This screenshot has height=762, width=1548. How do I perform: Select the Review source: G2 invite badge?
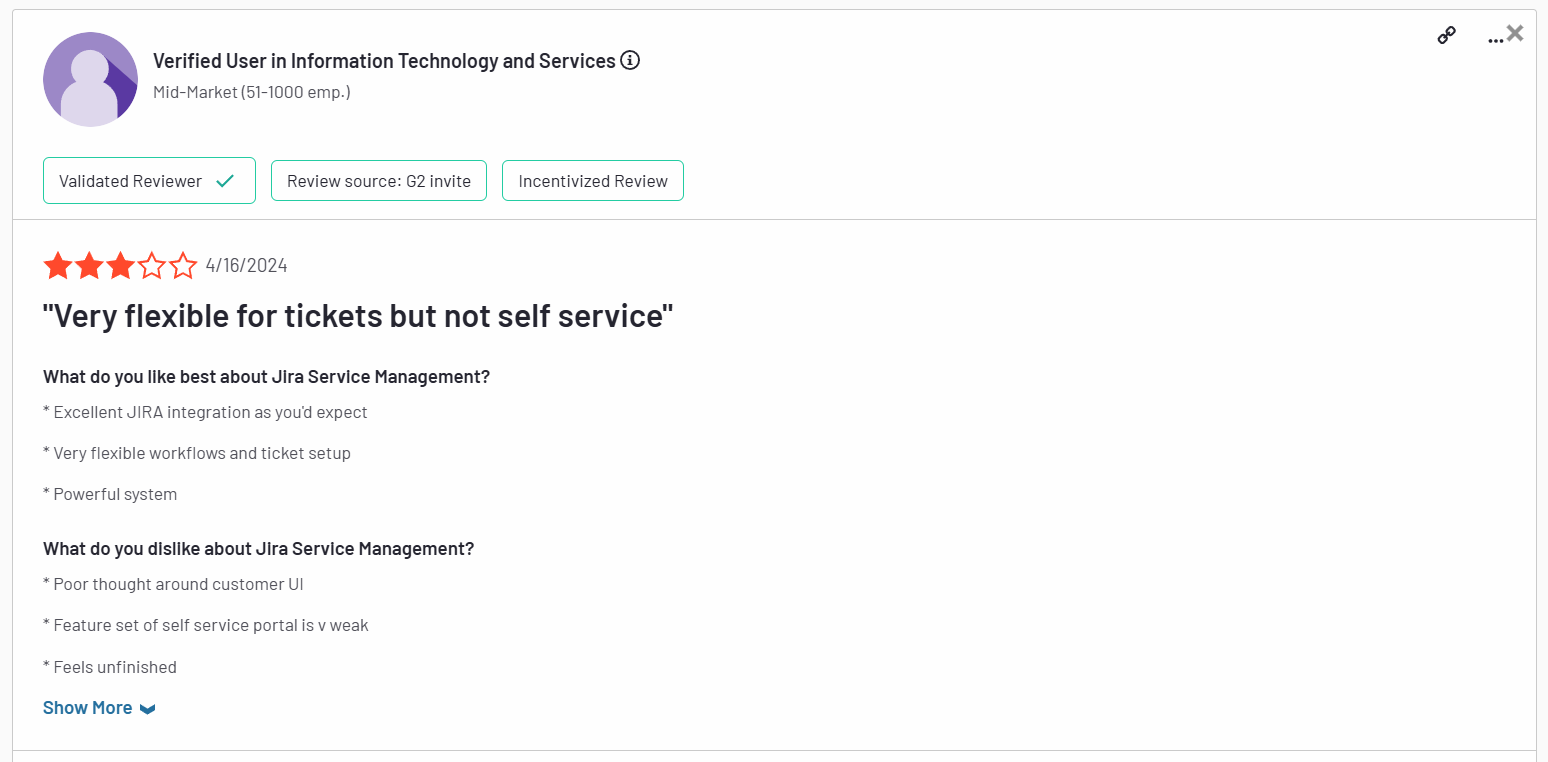pyautogui.click(x=379, y=181)
